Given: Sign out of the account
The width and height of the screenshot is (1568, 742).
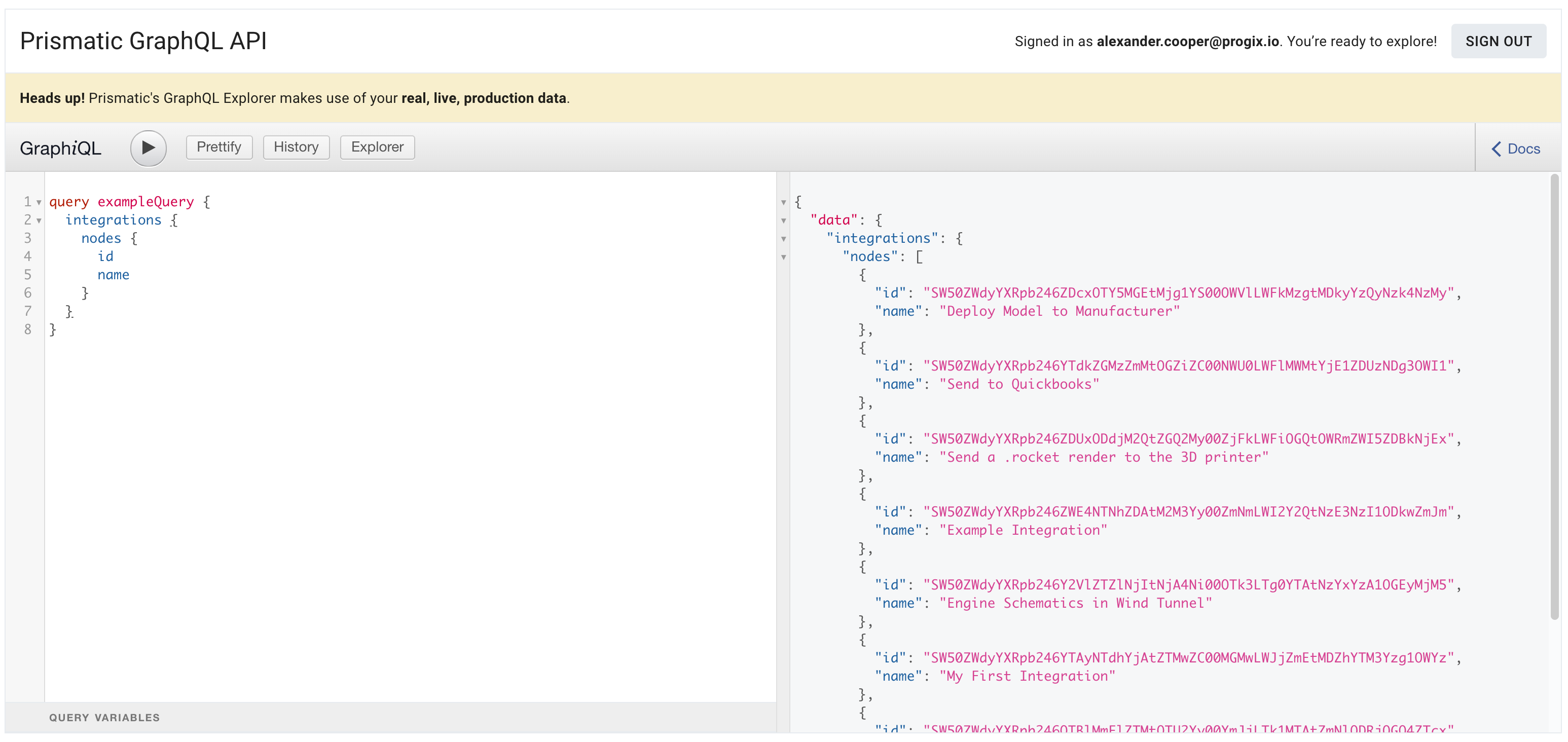Looking at the screenshot, I should tap(1498, 42).
